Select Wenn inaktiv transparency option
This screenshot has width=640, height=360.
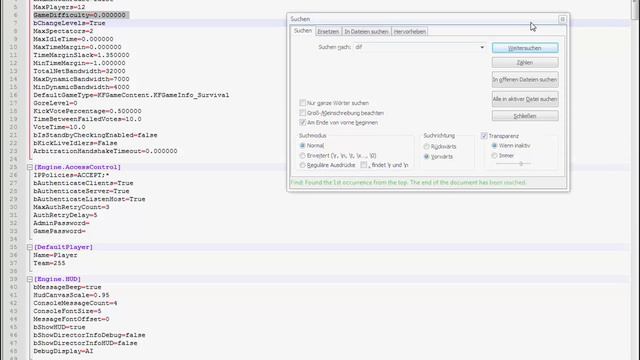pos(494,145)
